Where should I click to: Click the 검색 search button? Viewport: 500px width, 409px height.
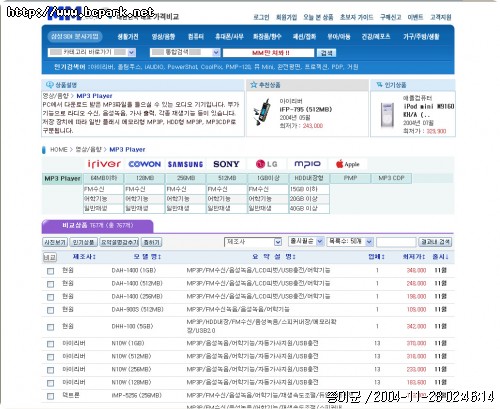[326, 53]
